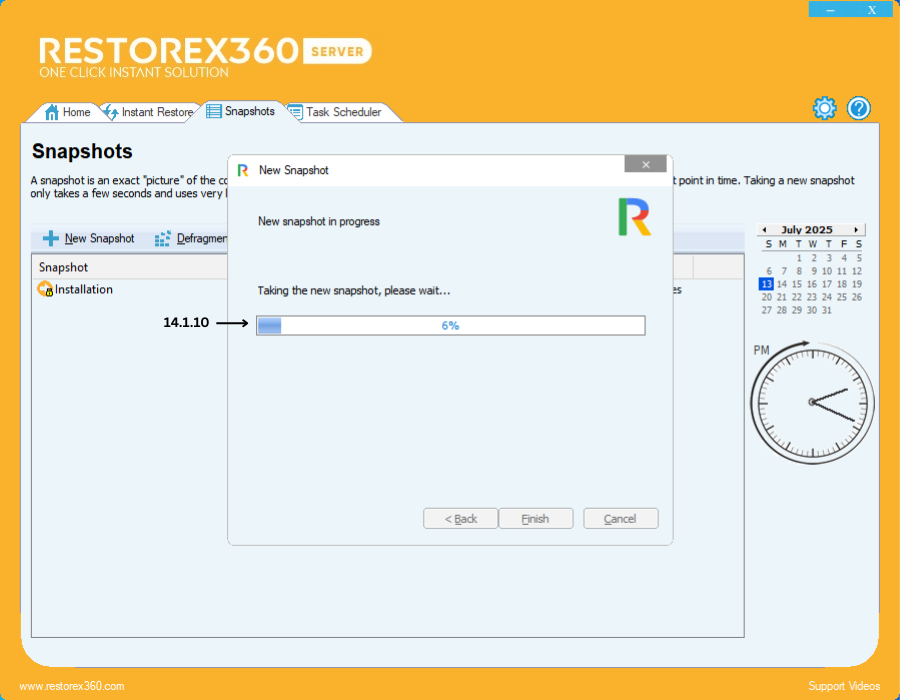Click the Instant Restore arrows icon

(x=110, y=112)
